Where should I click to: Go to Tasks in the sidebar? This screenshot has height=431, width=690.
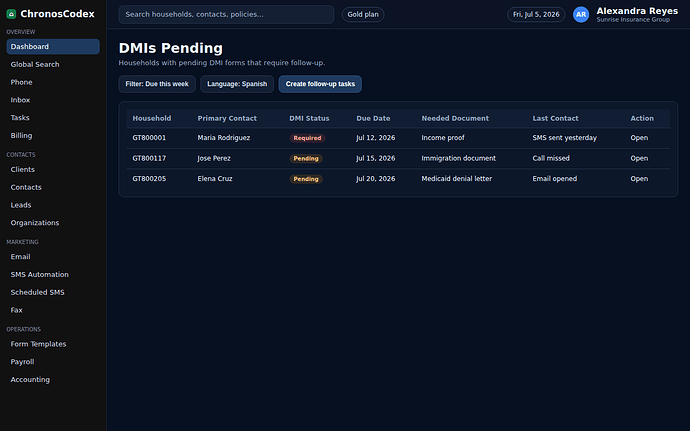point(53,118)
